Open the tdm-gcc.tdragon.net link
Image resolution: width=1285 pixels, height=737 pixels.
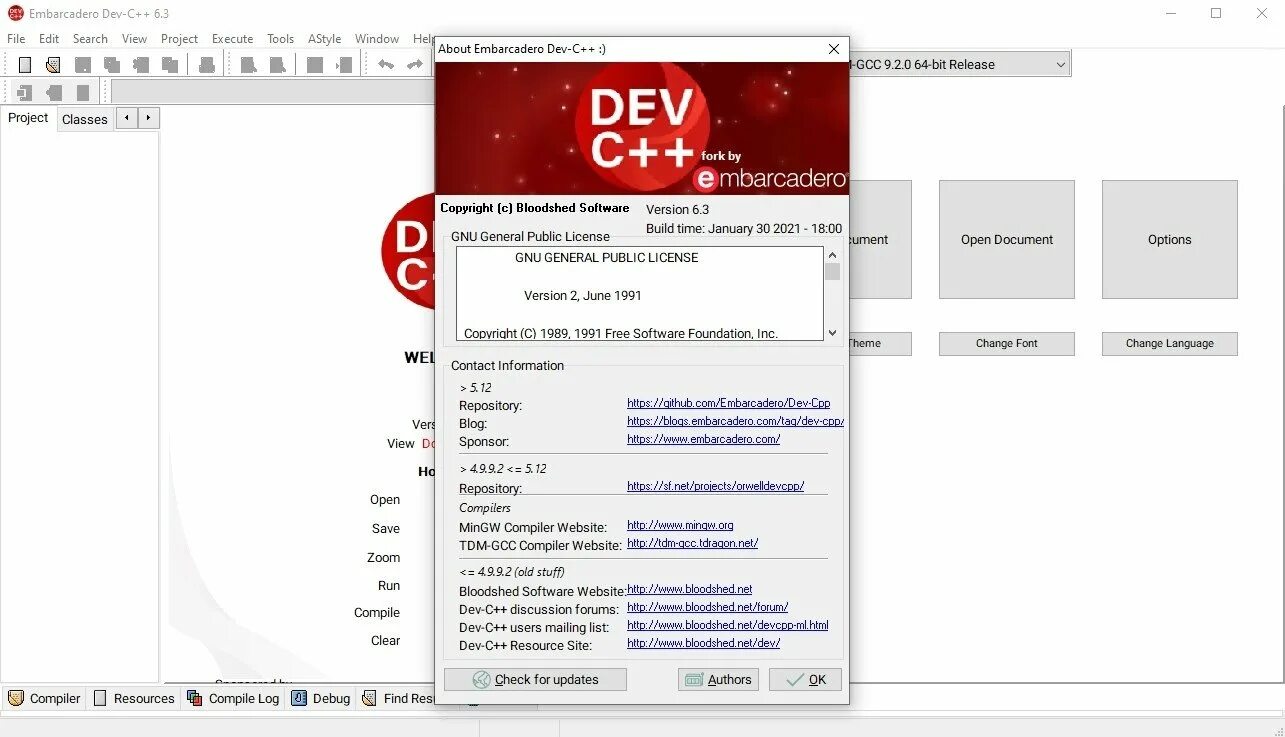[692, 543]
